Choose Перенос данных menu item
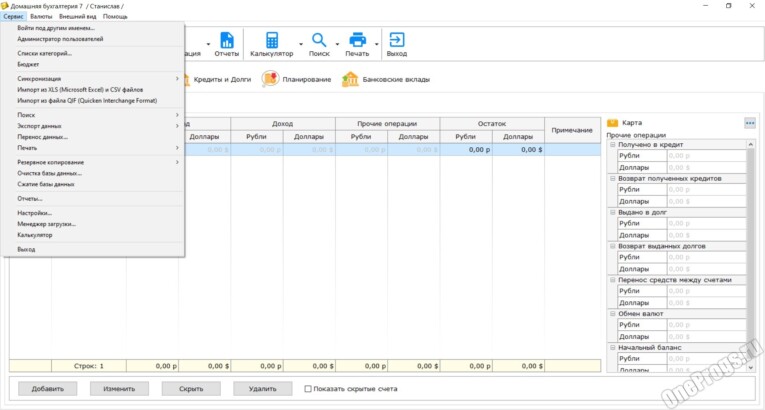 coord(93,137)
